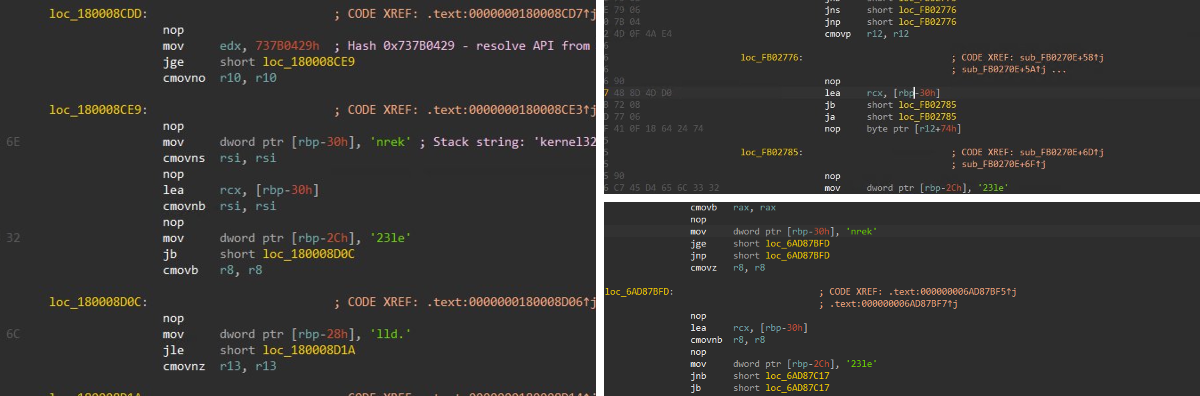The width and height of the screenshot is (1200, 396).
Task: Click the 'Hash 0x737B0429 - resolve API' comment
Action: (x=464, y=46)
